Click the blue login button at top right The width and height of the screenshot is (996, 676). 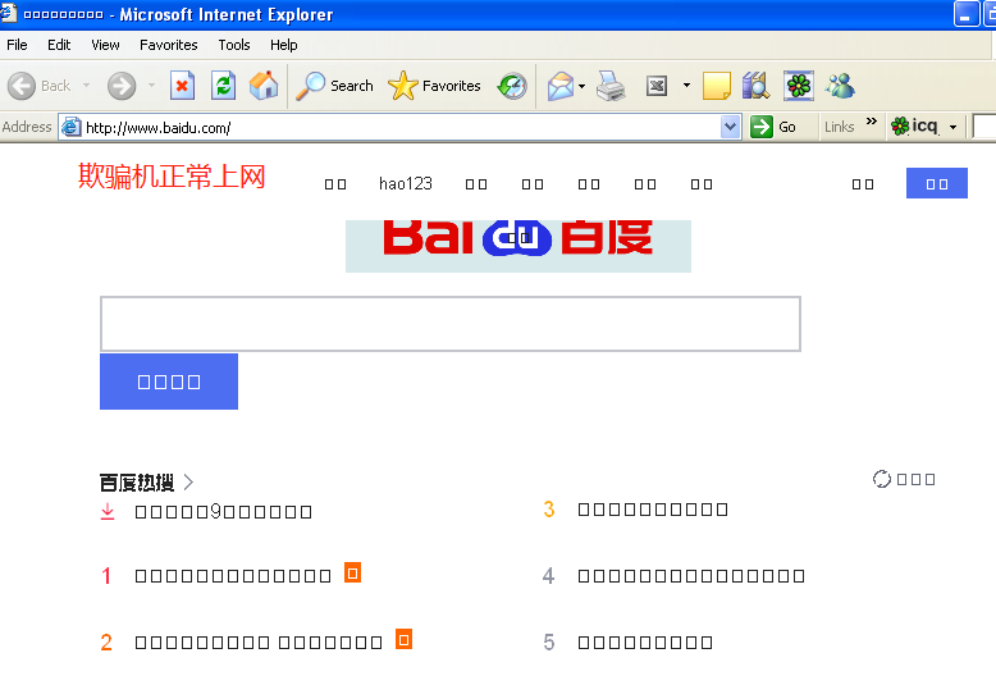tap(936, 183)
